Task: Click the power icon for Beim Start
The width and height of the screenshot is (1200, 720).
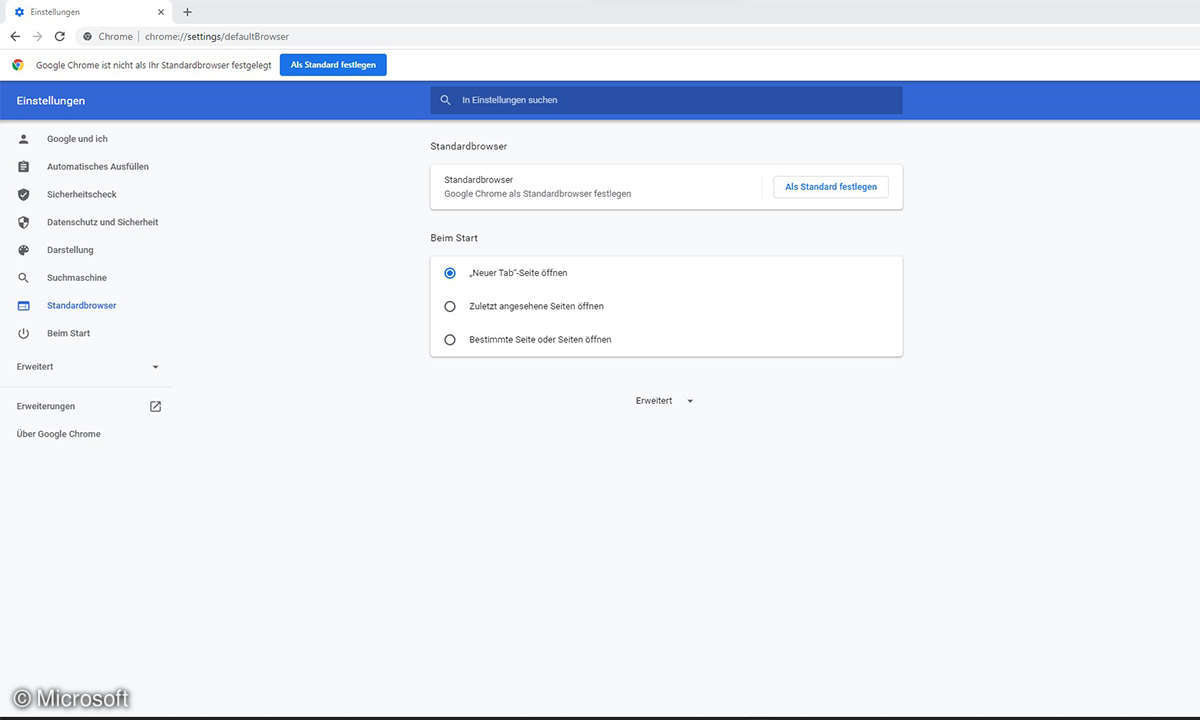Action: [24, 333]
